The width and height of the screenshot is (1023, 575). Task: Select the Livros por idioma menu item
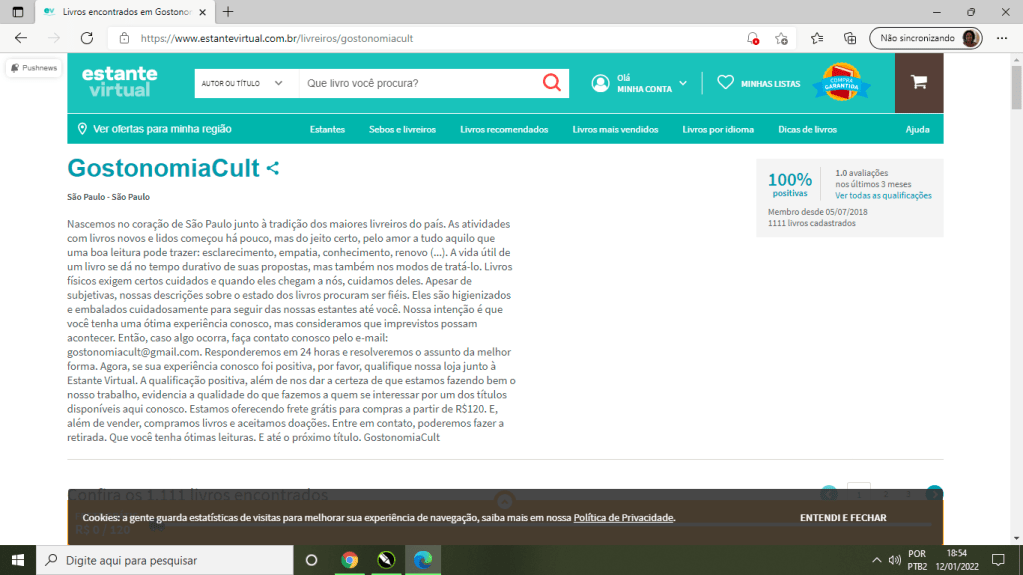[x=718, y=130]
